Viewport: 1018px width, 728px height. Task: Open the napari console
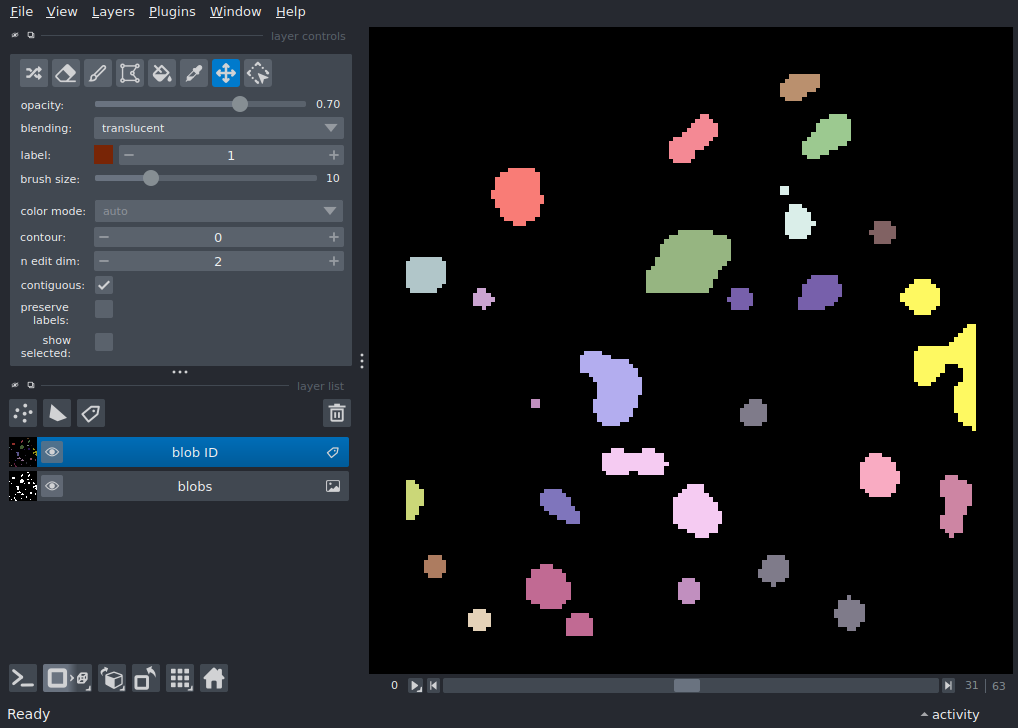coord(23,679)
